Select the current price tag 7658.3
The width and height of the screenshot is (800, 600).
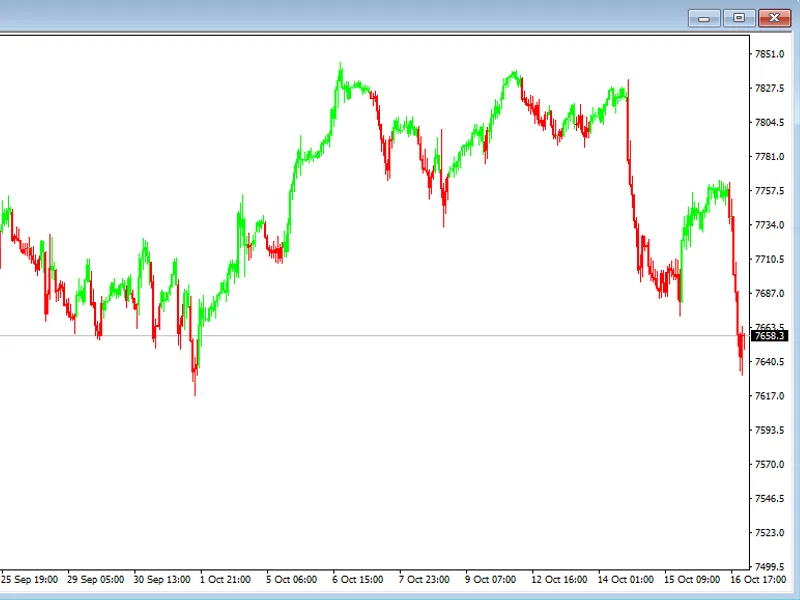tap(769, 336)
